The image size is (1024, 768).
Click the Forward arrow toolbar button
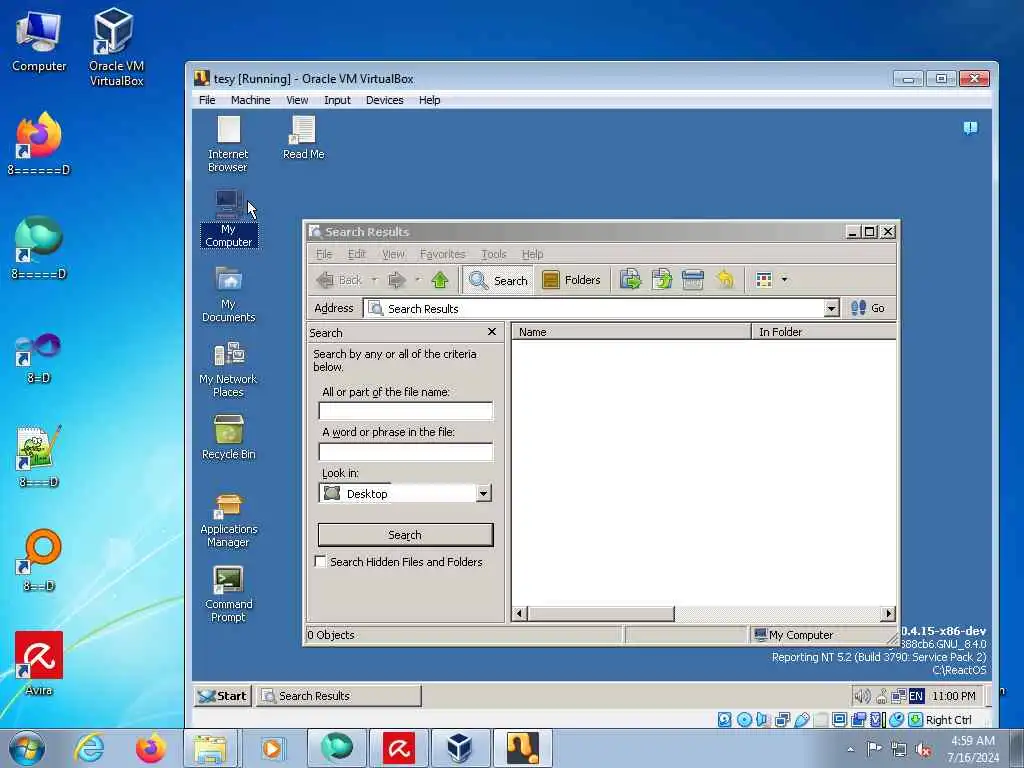[396, 280]
